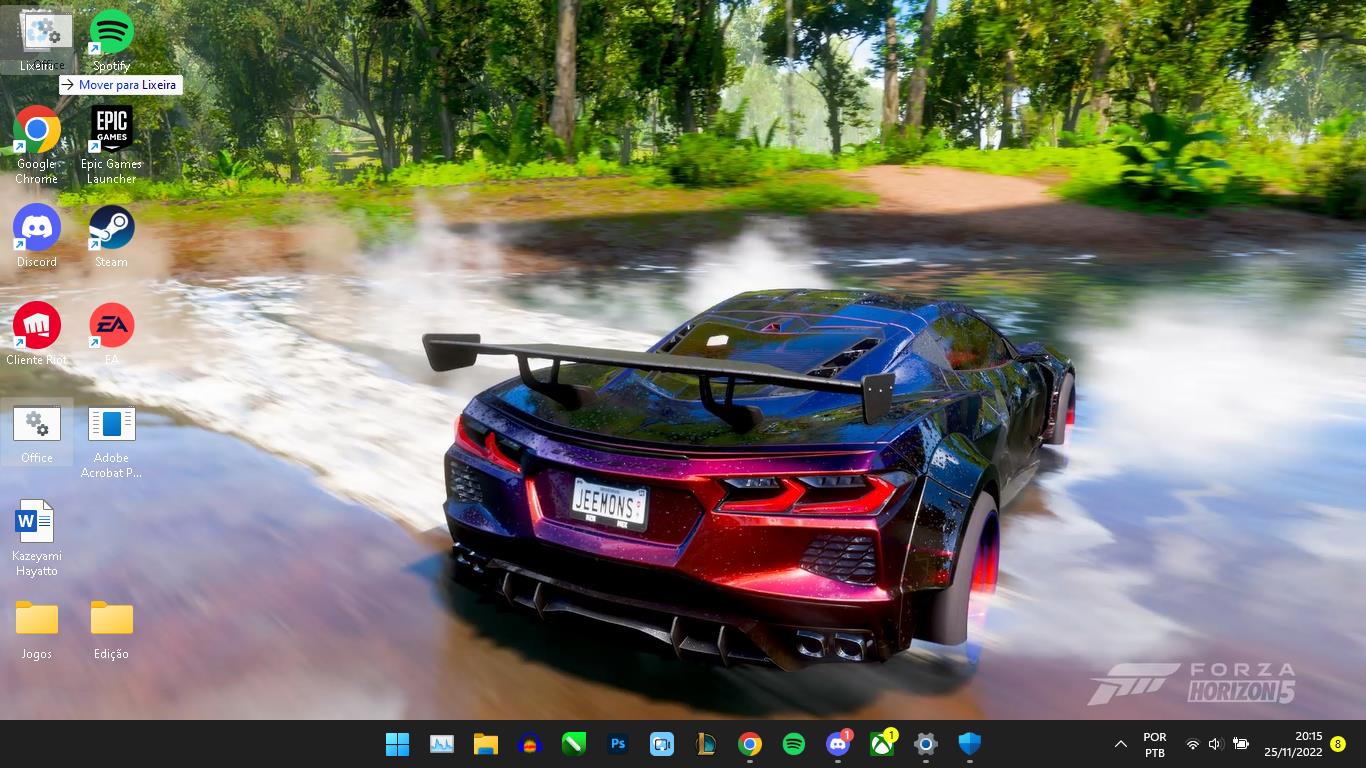Expand the hidden tray icons chevron

point(1121,744)
